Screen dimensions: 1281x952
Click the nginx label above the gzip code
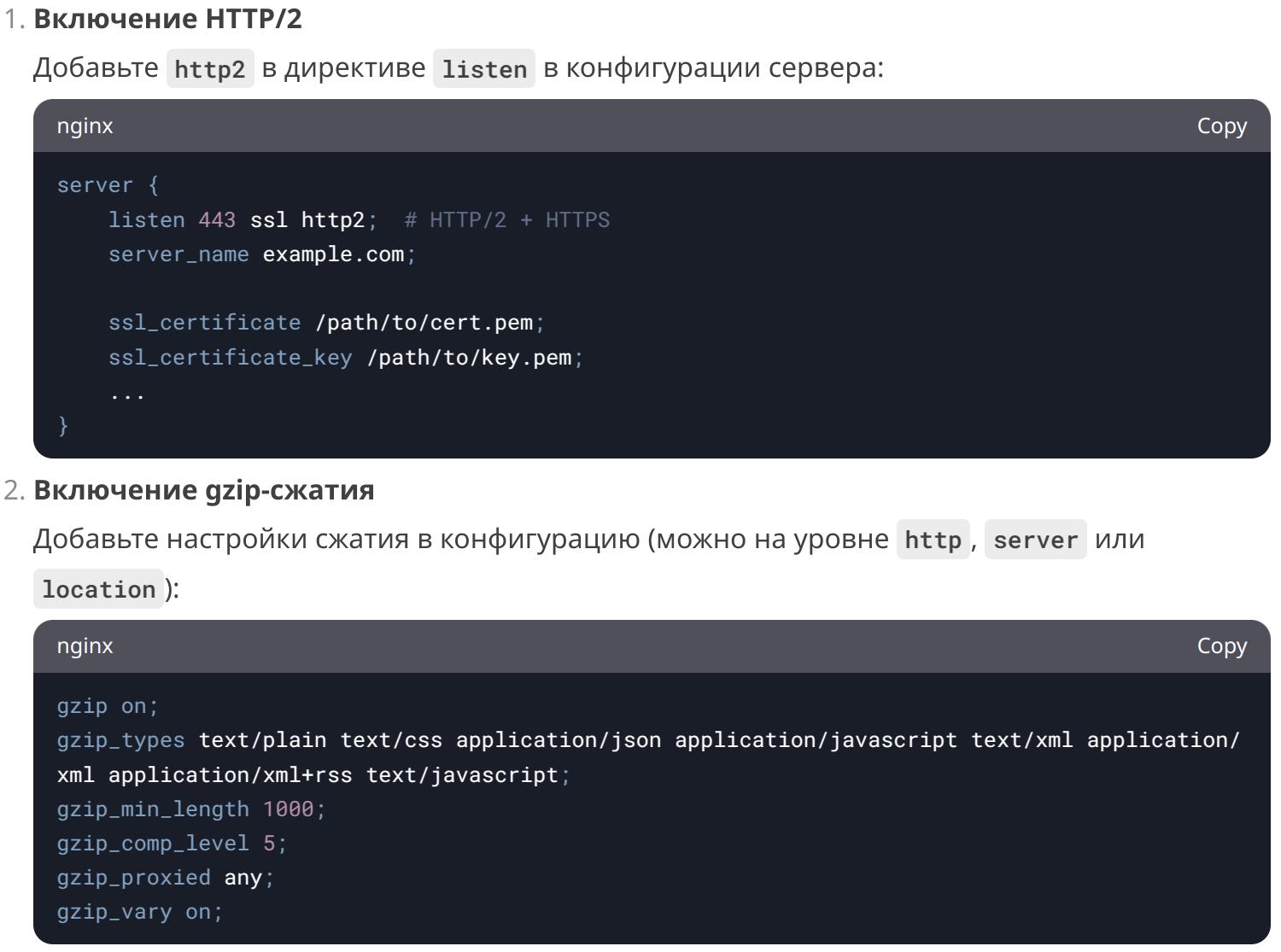pos(85,646)
